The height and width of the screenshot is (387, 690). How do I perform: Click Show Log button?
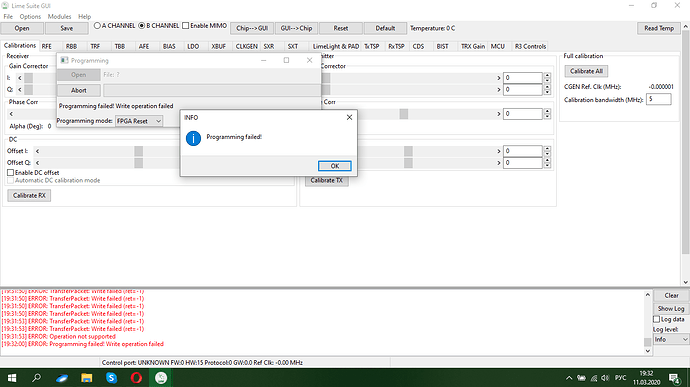pos(671,309)
